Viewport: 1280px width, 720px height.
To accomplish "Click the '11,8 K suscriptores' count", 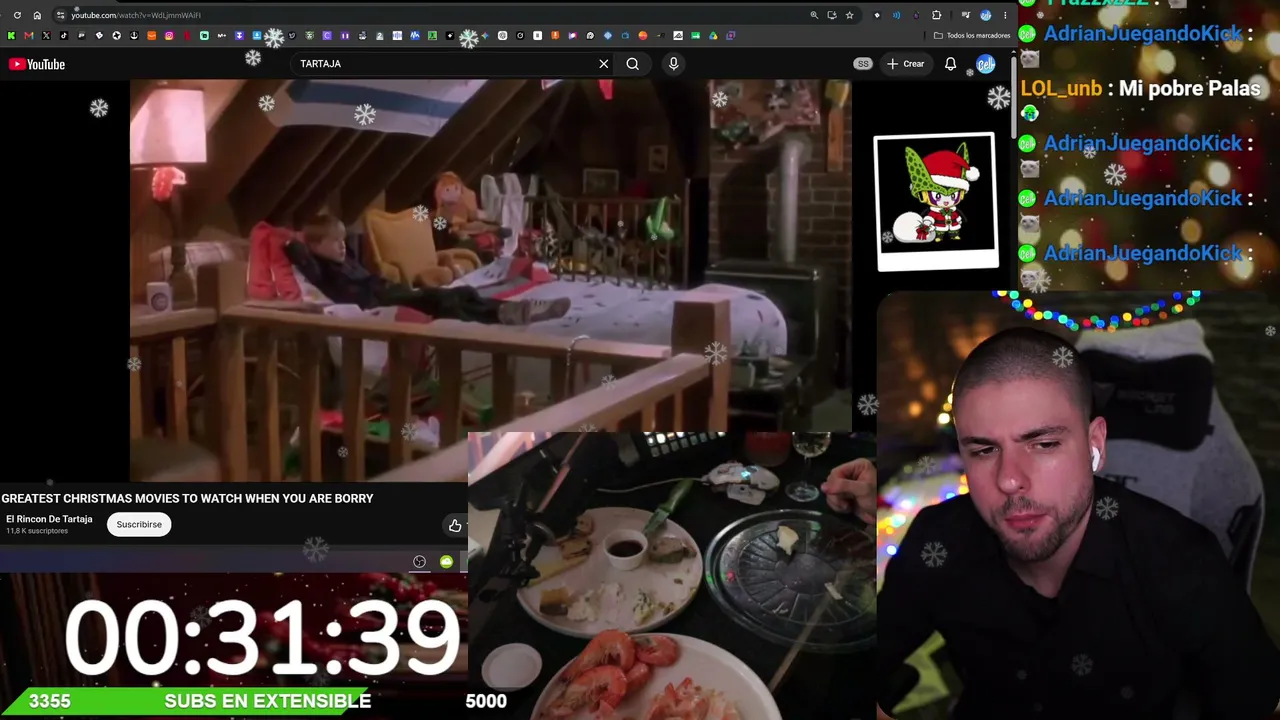I will tap(37, 531).
